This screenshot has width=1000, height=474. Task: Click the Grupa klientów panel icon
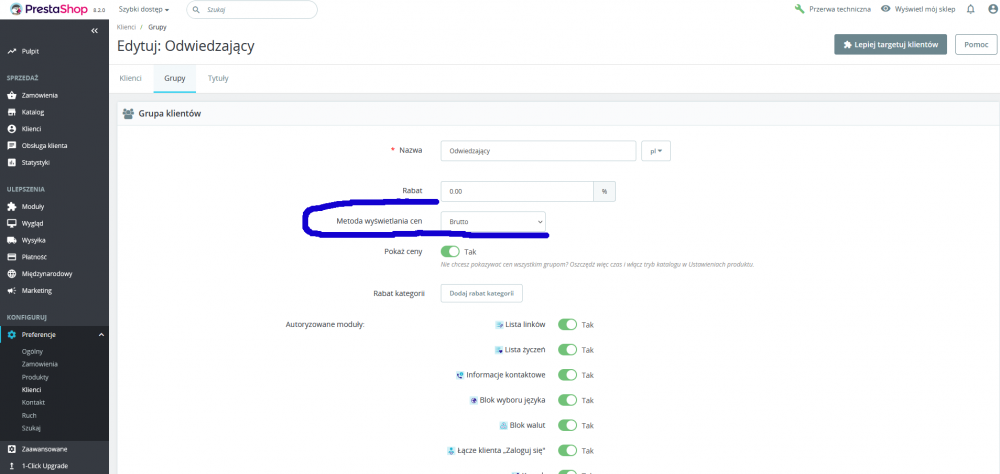point(128,114)
